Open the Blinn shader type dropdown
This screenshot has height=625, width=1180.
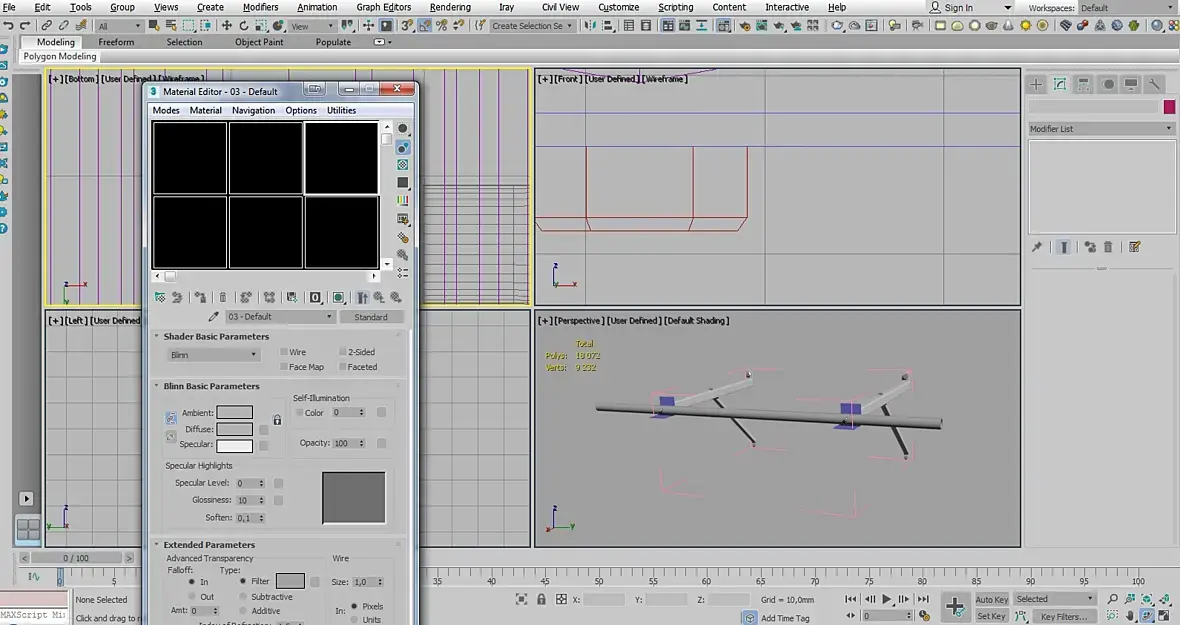click(x=213, y=355)
